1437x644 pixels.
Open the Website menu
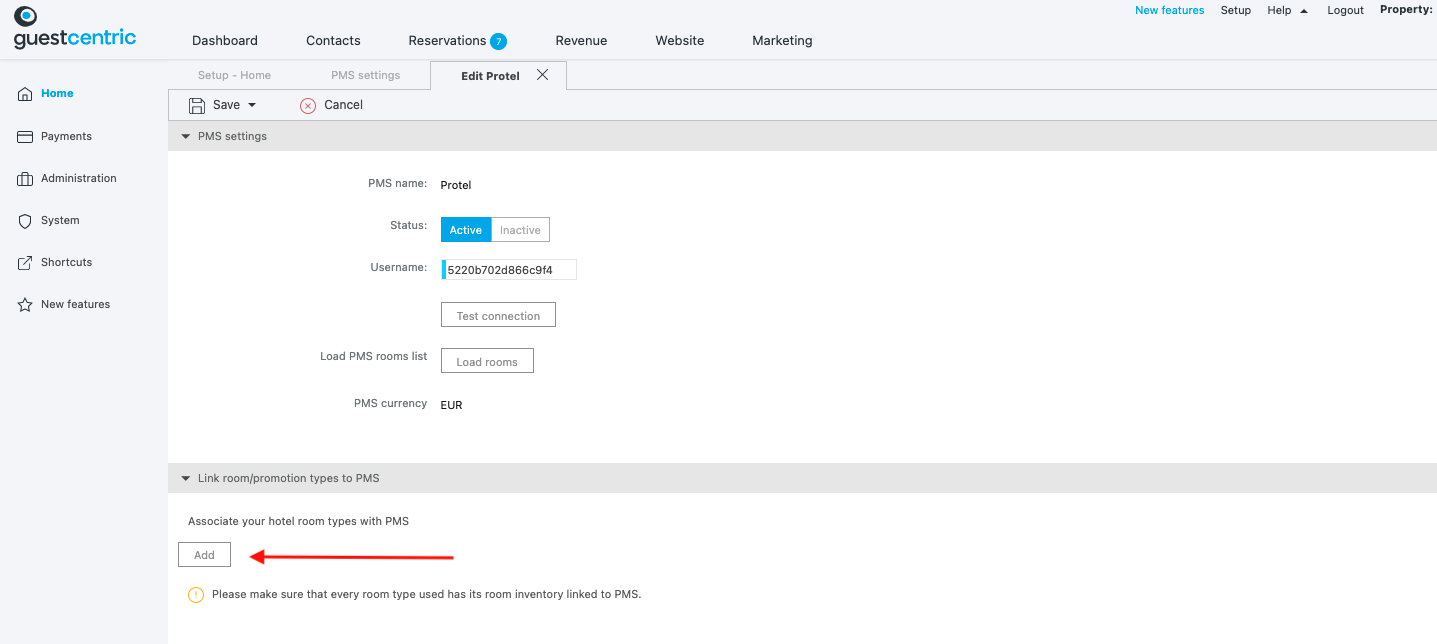pyautogui.click(x=680, y=41)
